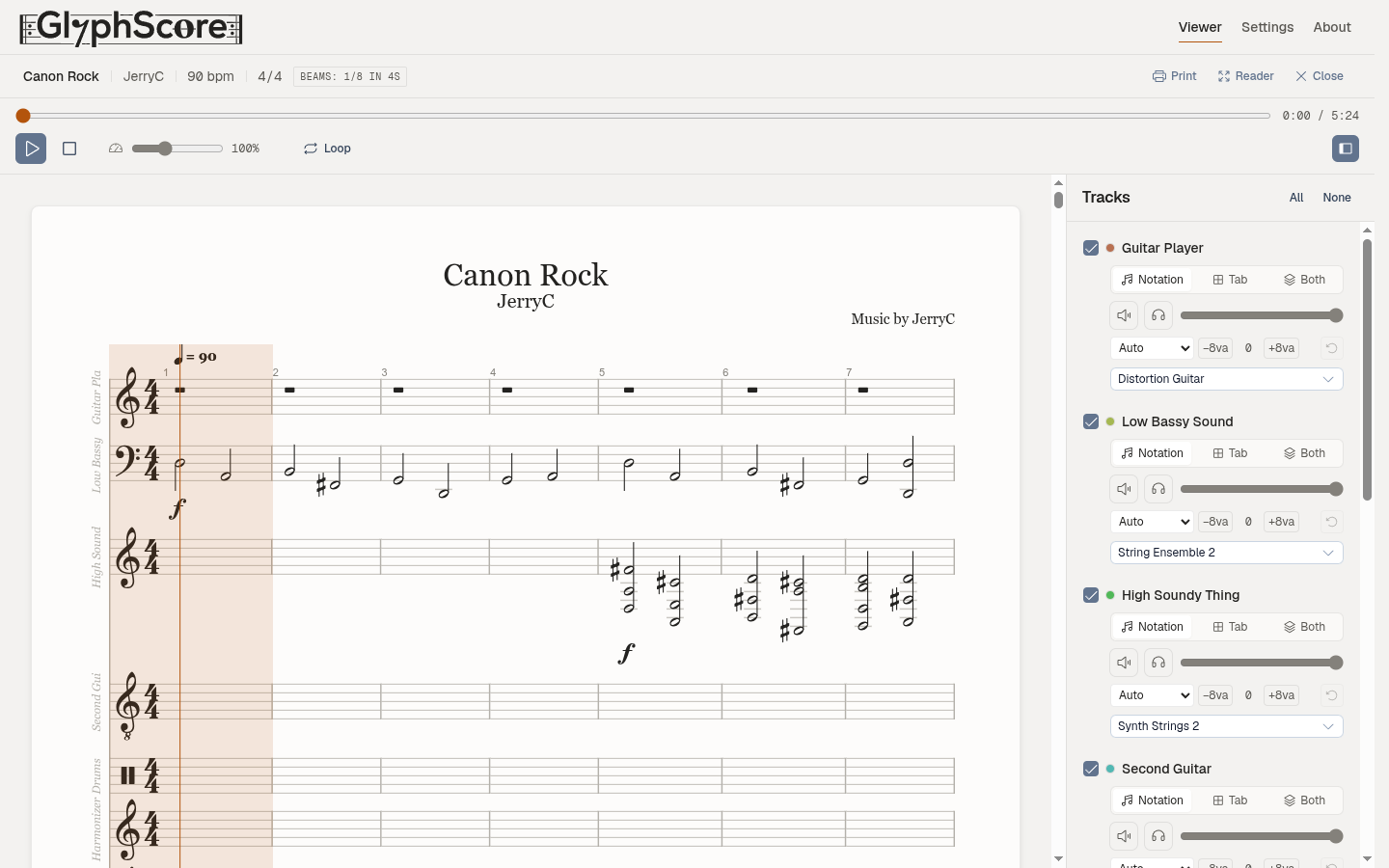
Task: Print the score
Action: [1174, 76]
